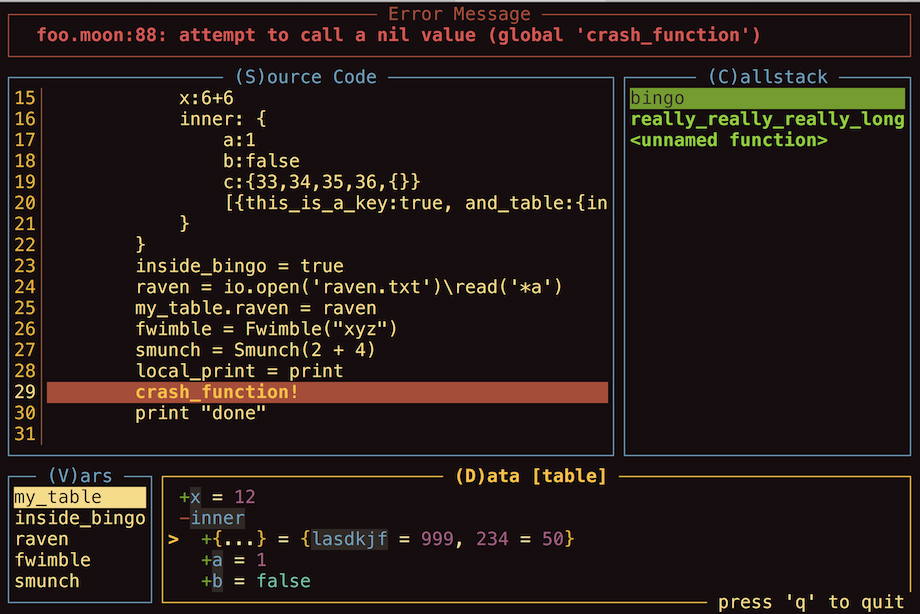The height and width of the screenshot is (614, 920).
Task: Select the really_really_really_long stack frame
Action: point(767,119)
